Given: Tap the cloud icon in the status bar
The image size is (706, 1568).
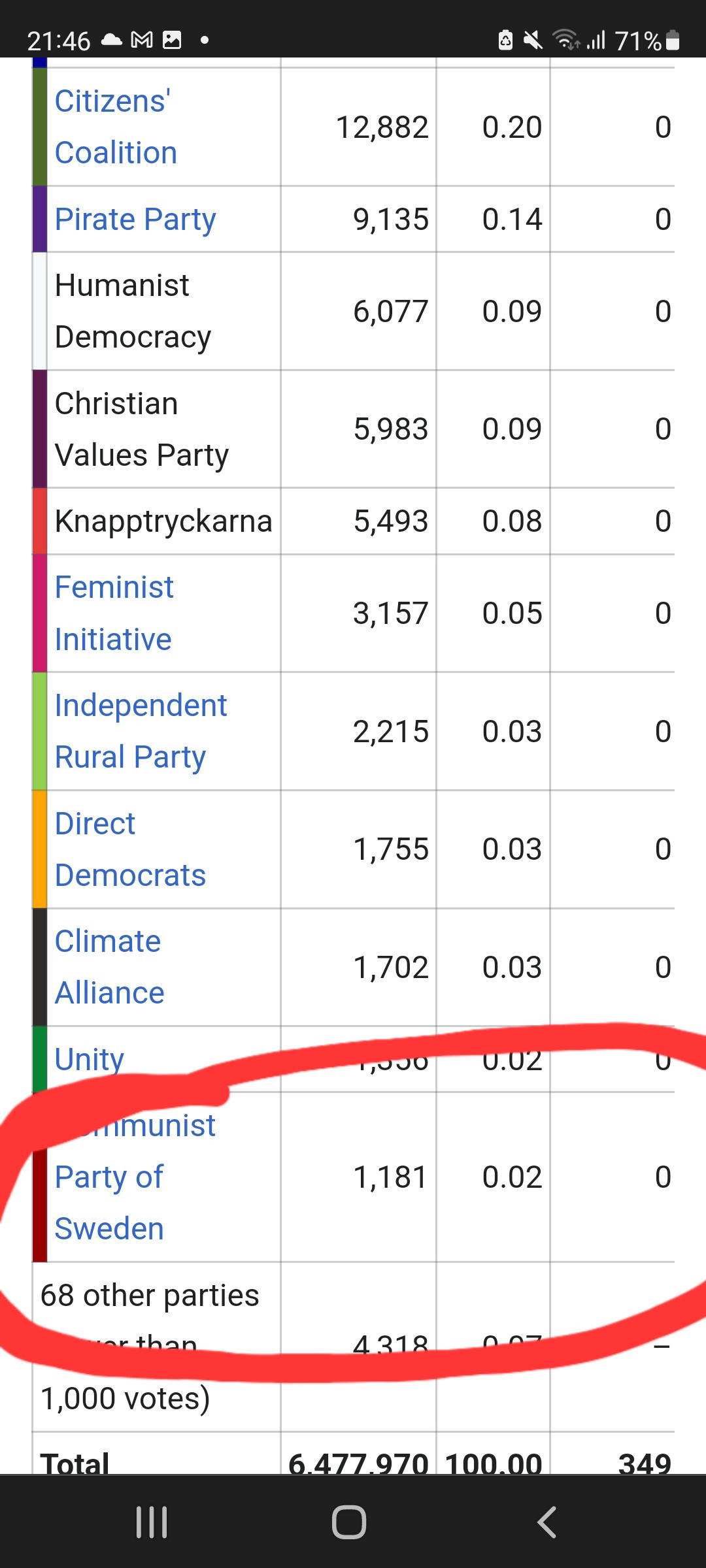Looking at the screenshot, I should (112, 41).
